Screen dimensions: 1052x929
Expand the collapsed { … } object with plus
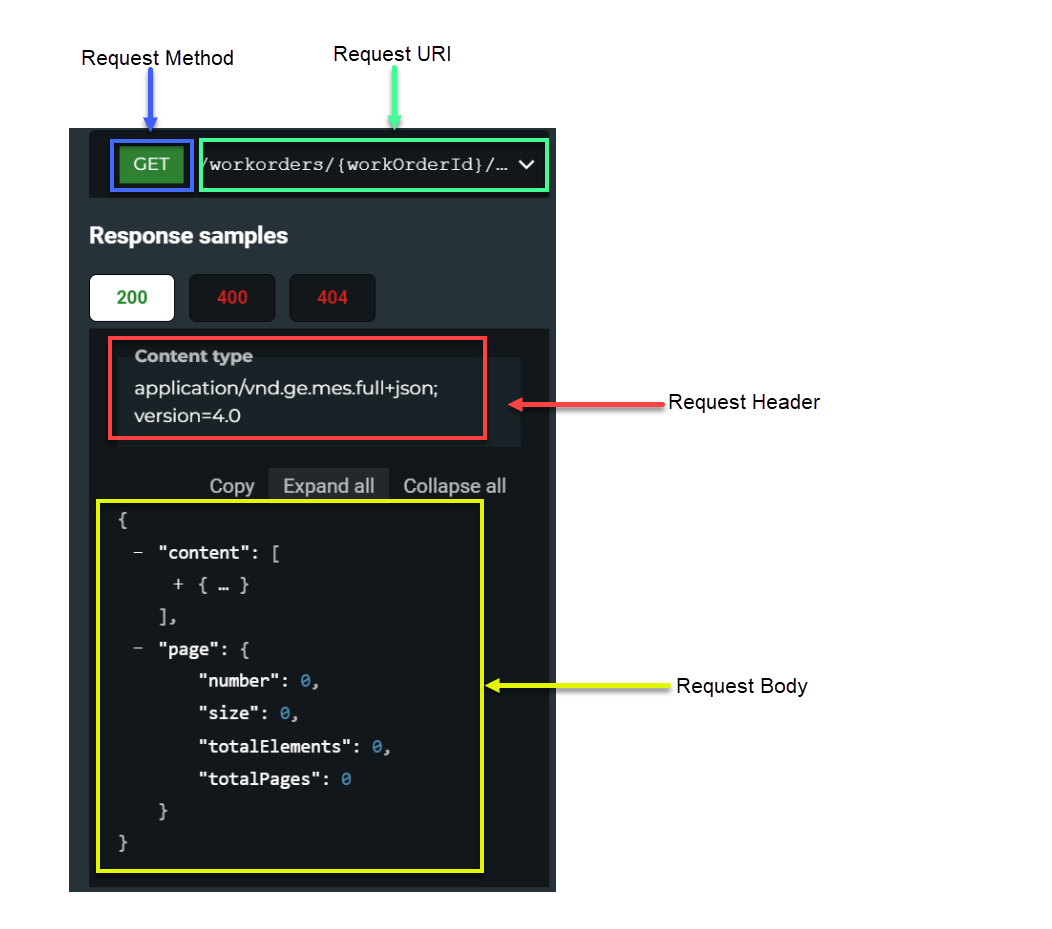(x=178, y=584)
